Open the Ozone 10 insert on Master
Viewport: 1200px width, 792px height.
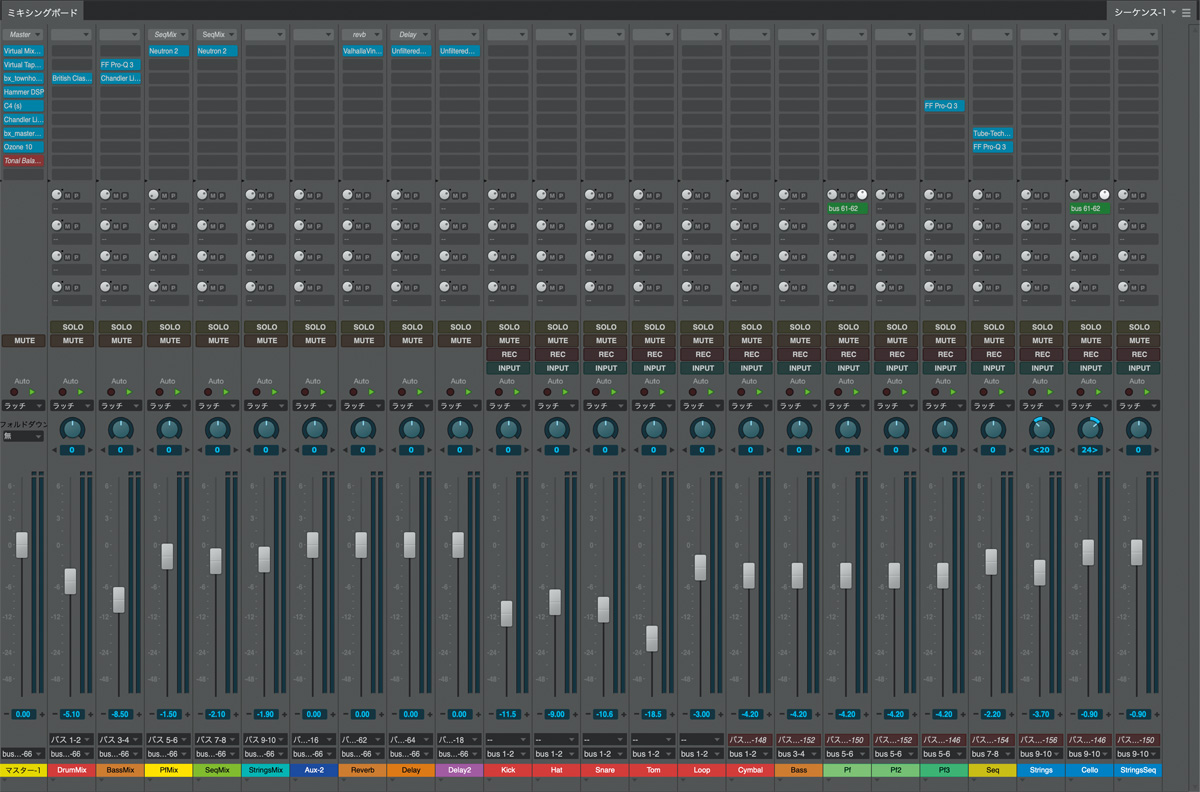click(23, 147)
